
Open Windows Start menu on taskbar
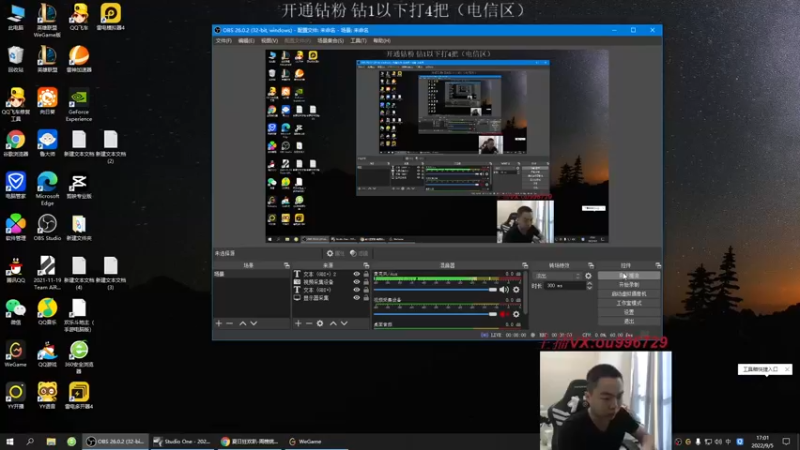coord(10,441)
